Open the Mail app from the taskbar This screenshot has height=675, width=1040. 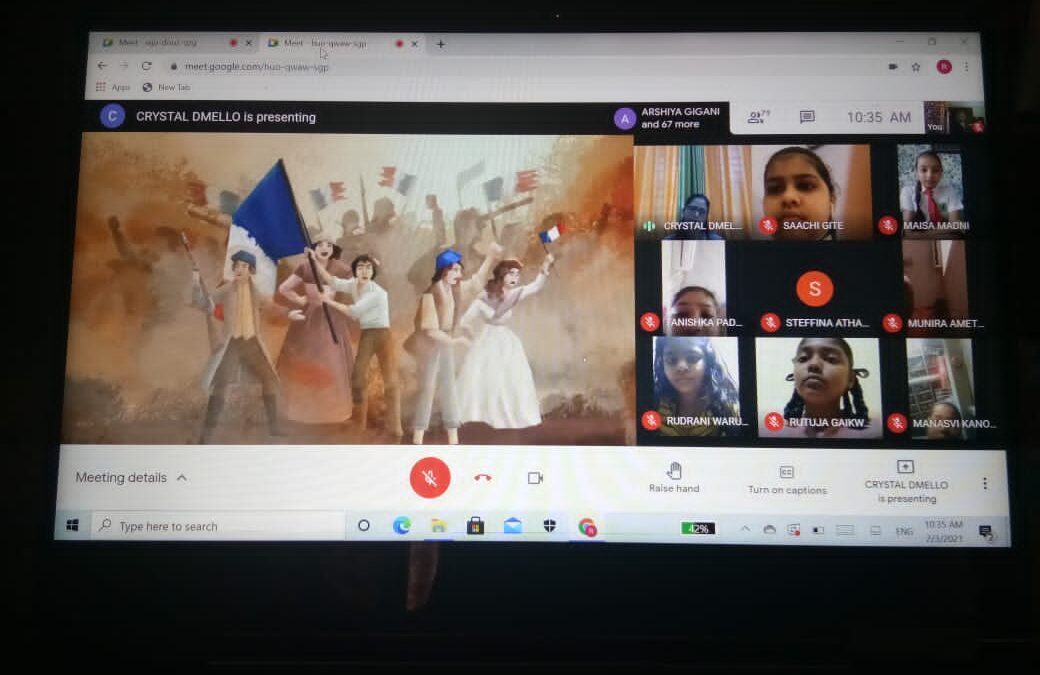[x=513, y=526]
